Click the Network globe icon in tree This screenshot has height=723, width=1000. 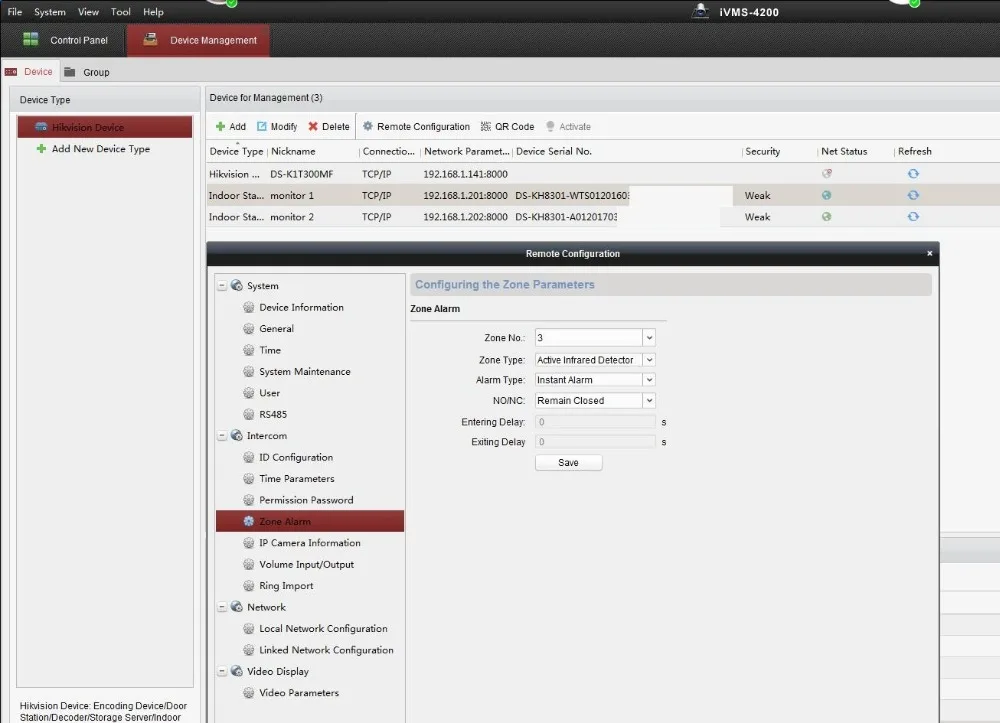[x=237, y=607]
